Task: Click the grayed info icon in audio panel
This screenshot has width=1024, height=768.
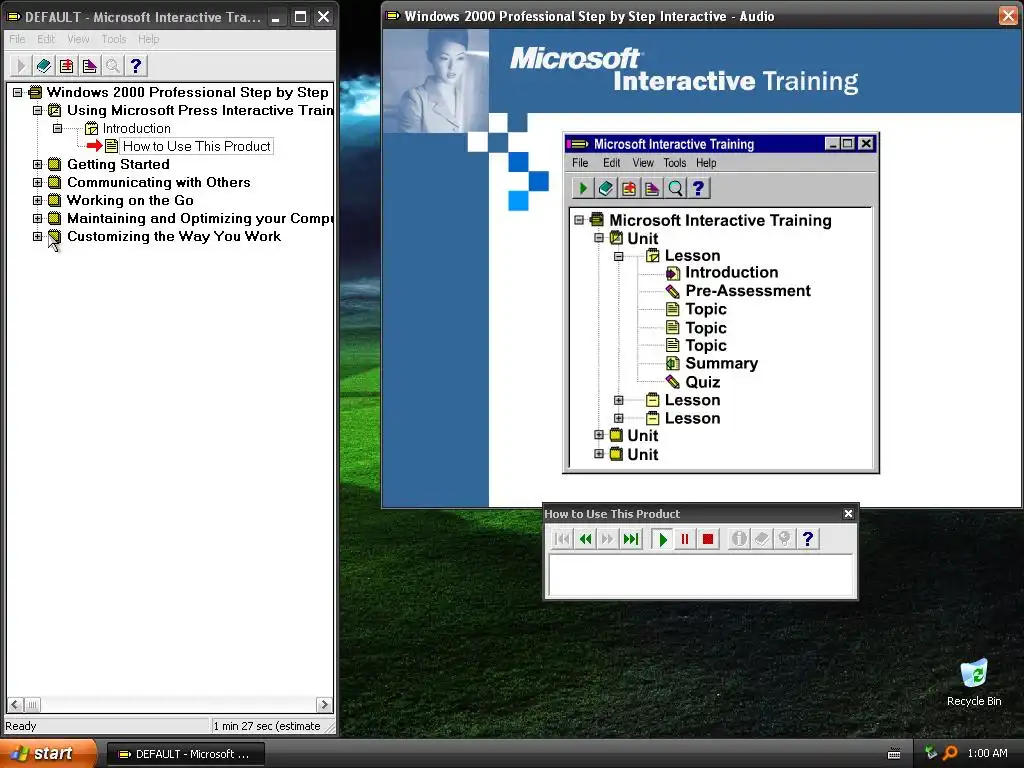Action: tap(739, 539)
